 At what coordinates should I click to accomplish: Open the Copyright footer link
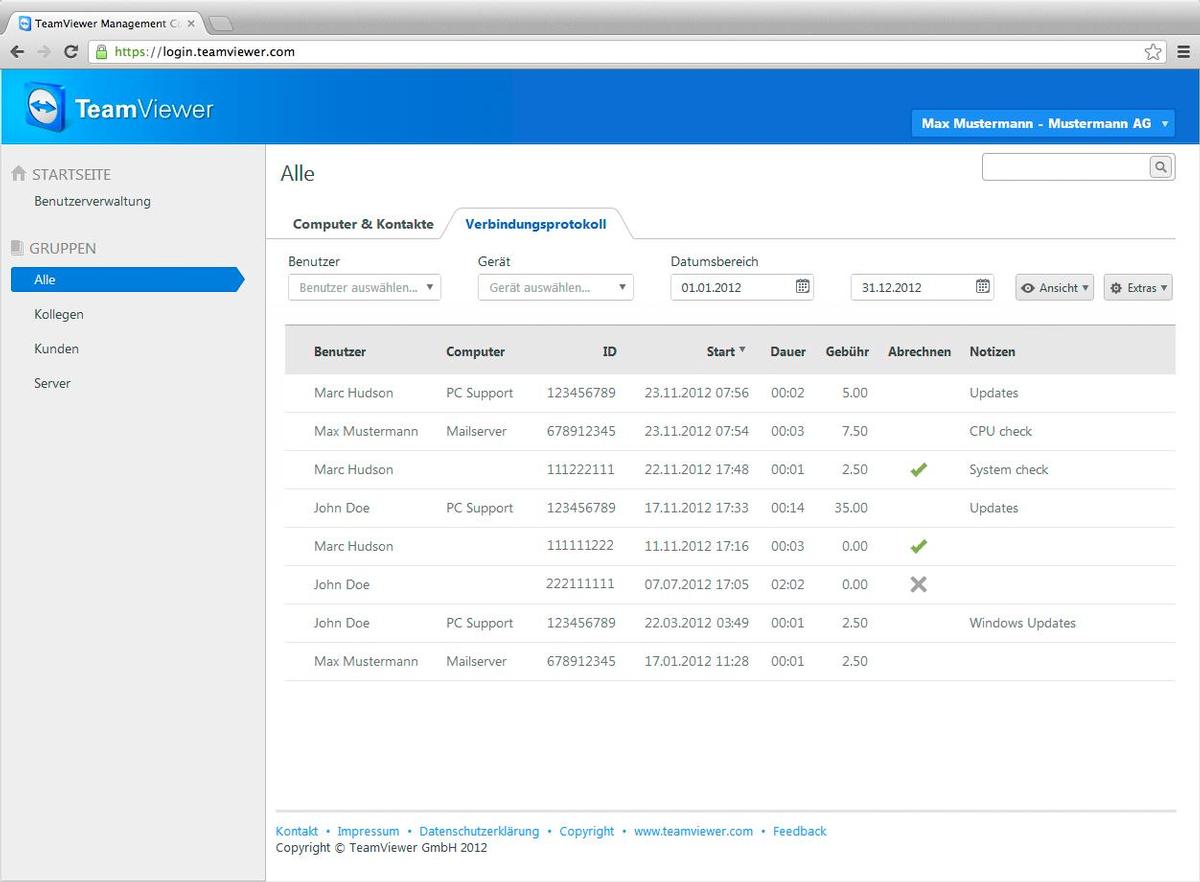pos(587,831)
